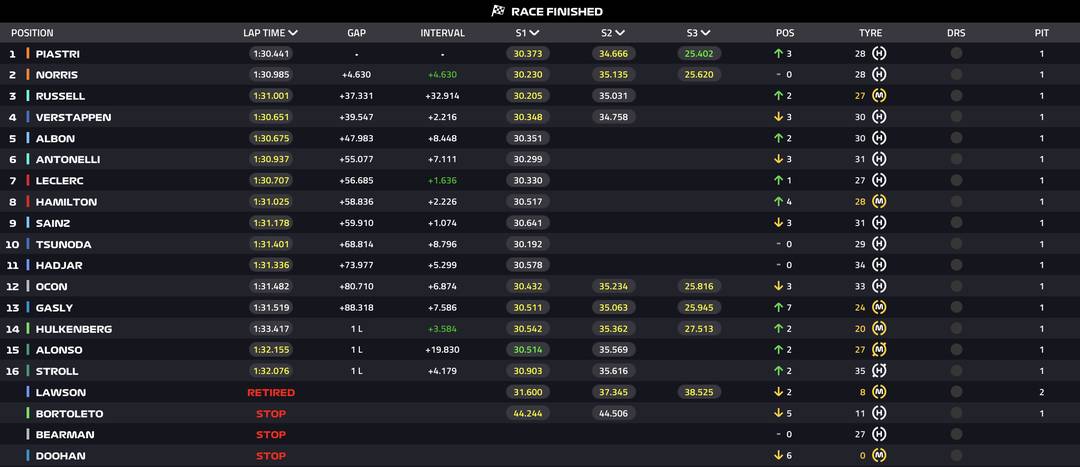Click Piastri's green position-gain arrow
Image resolution: width=1080 pixels, height=467 pixels.
point(778,53)
